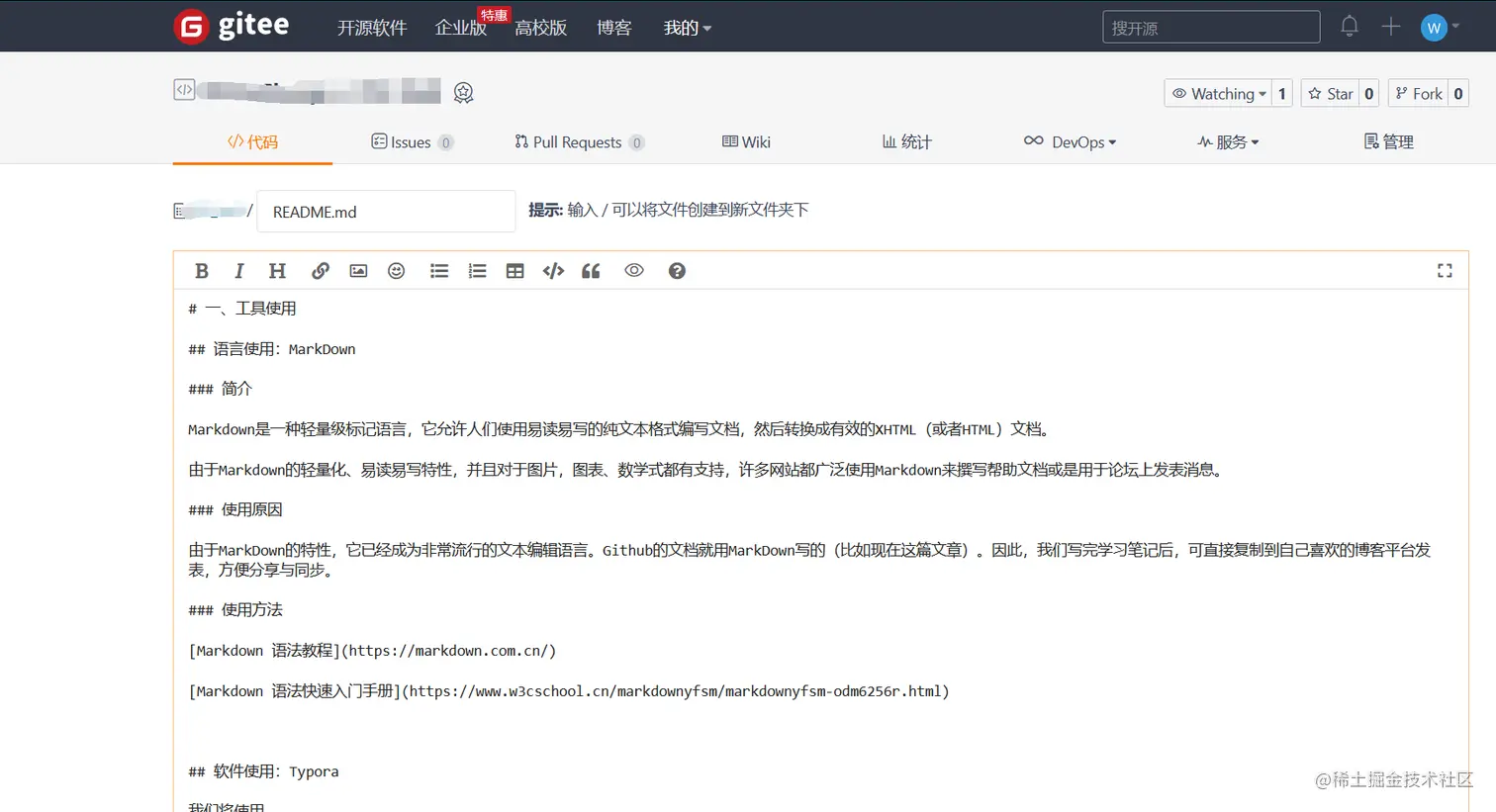Click the '# 一、工具使用' heading line
The image size is (1496, 812).
tap(242, 309)
